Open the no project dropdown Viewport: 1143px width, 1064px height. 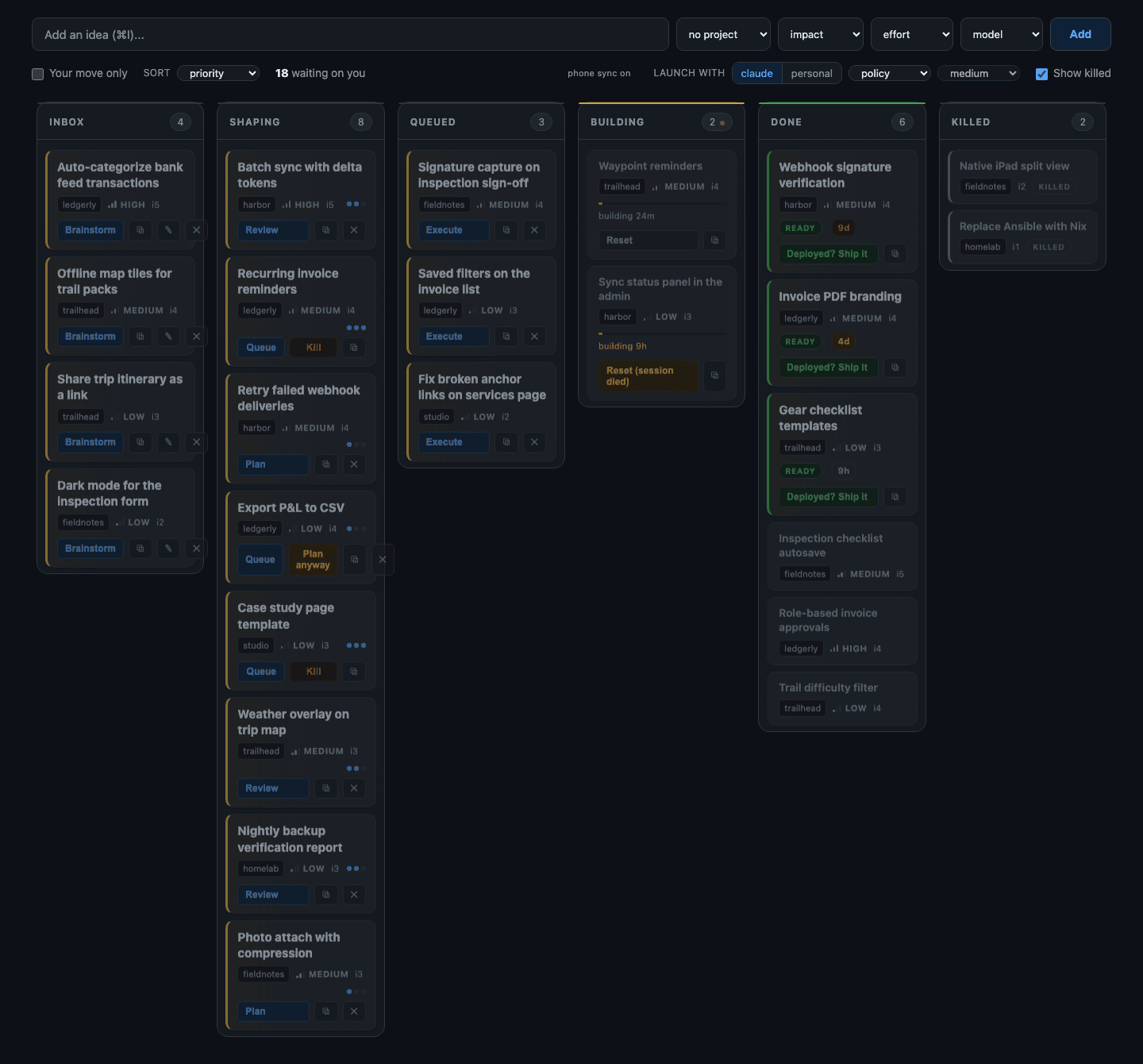point(724,34)
